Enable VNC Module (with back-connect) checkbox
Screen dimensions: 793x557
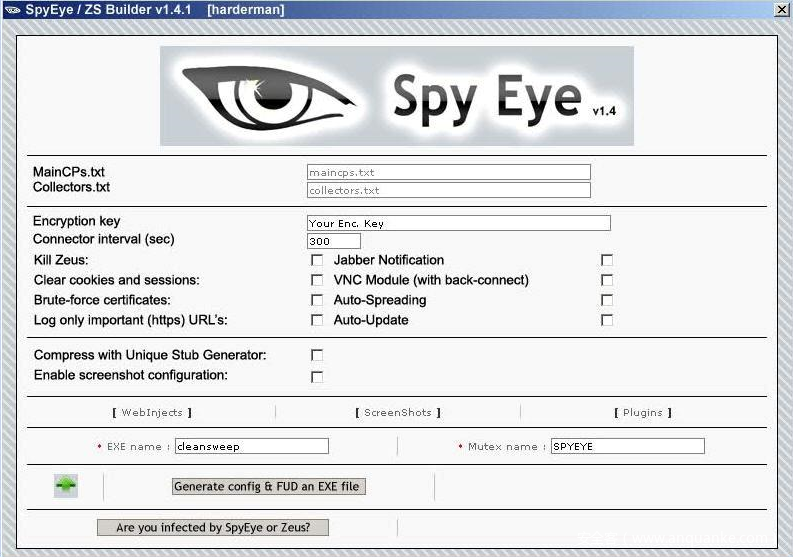click(607, 280)
